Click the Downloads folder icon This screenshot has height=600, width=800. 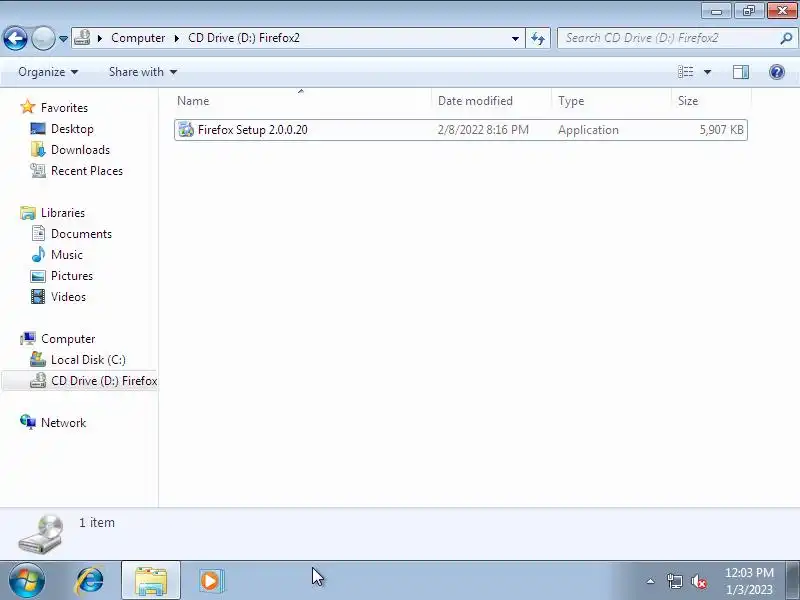point(38,149)
